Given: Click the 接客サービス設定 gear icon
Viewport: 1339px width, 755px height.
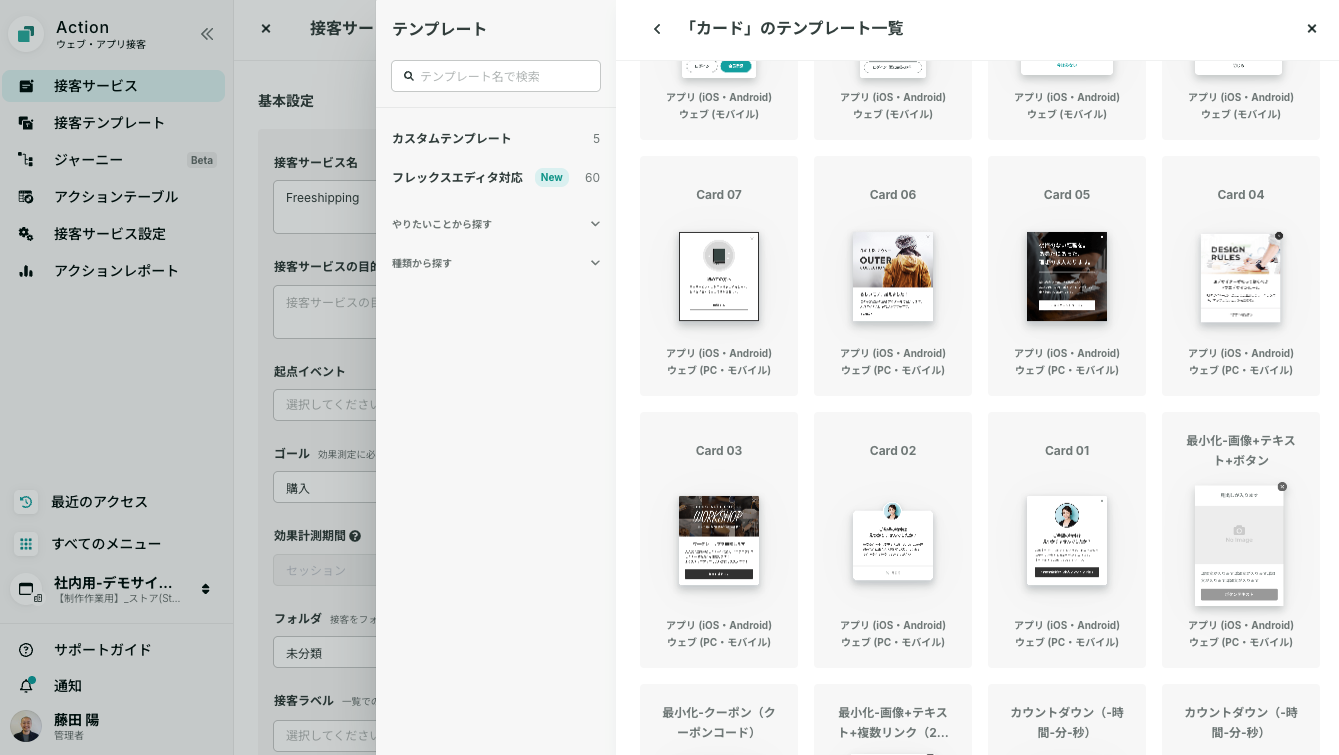Looking at the screenshot, I should click(26, 234).
